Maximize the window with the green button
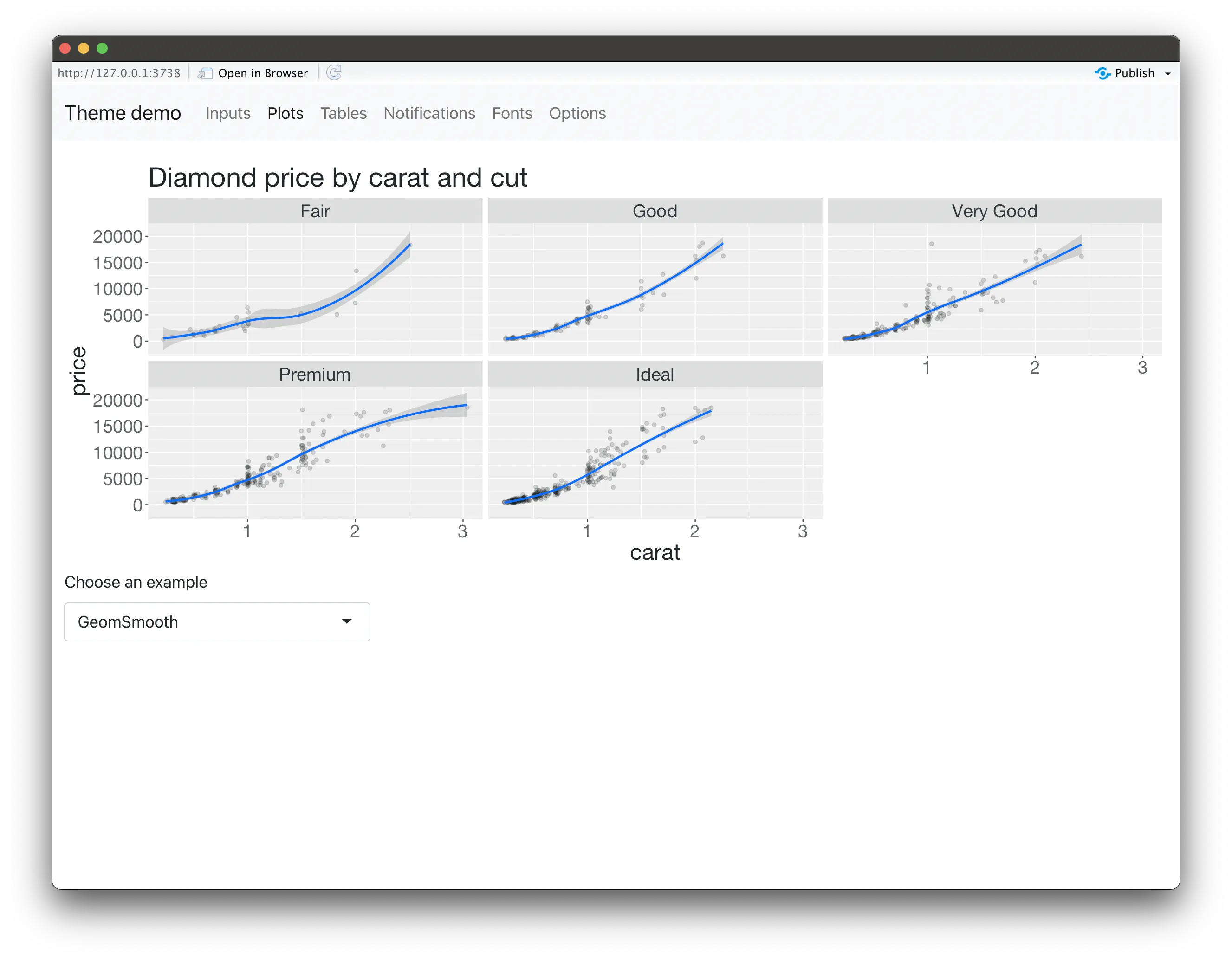 (x=102, y=49)
